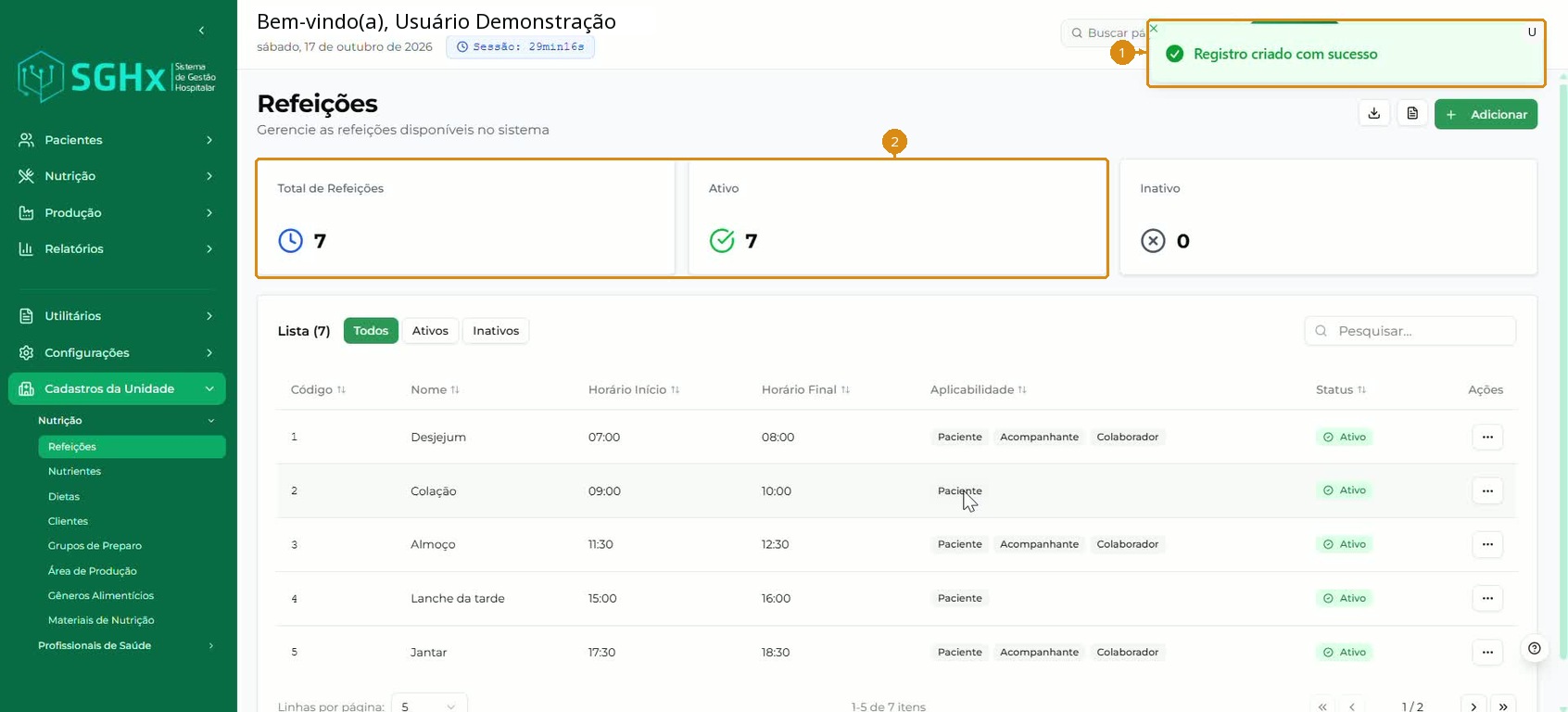This screenshot has width=1568, height=712.
Task: Open actions menu for the Almoço row
Action: click(x=1487, y=544)
